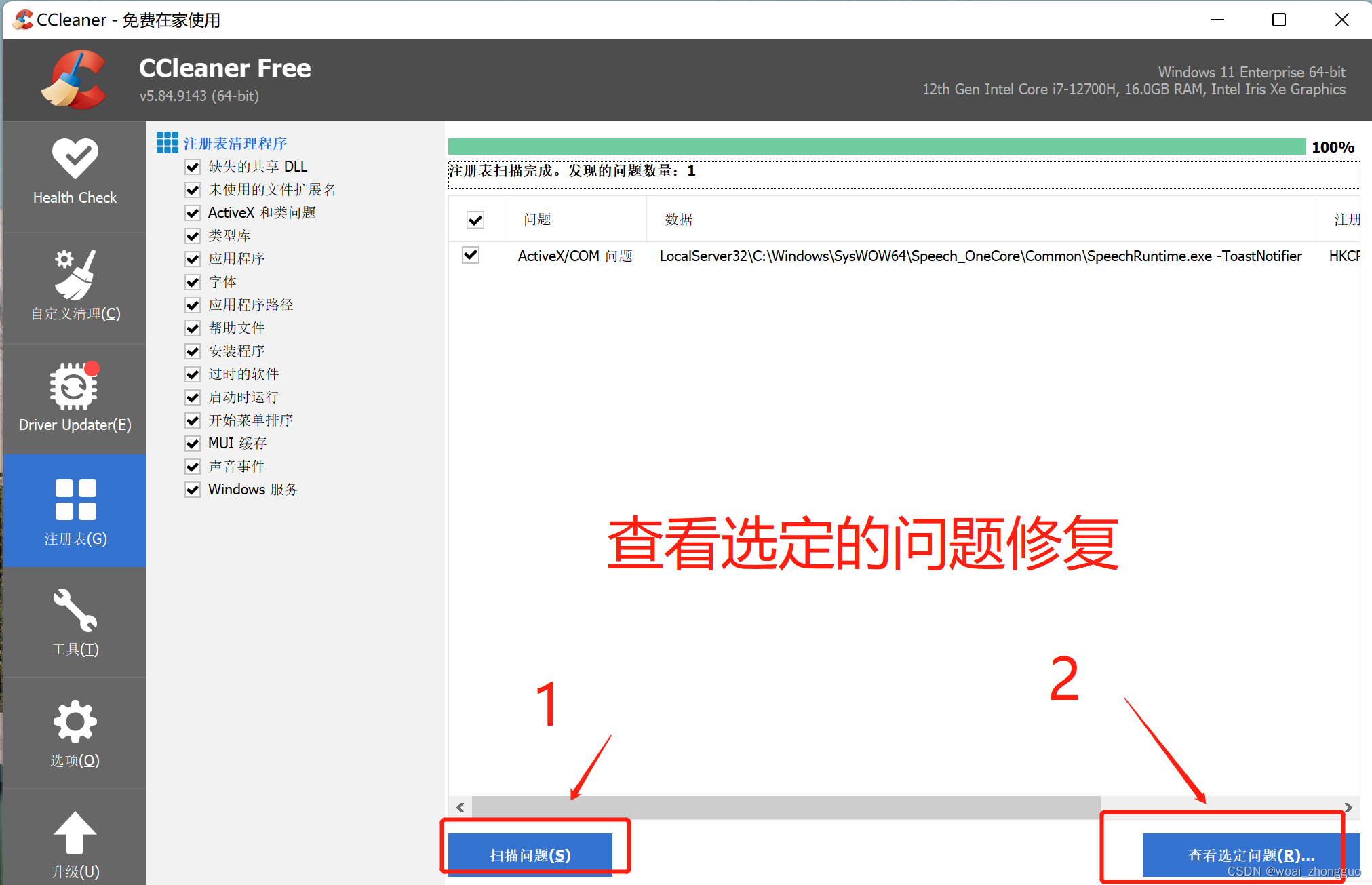The height and width of the screenshot is (885, 1372).
Task: Switch to Driver Updater(E) label
Action: [75, 425]
